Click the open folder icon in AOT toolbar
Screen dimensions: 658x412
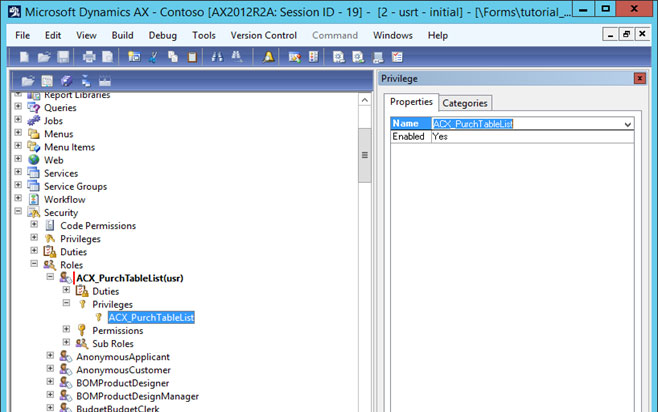tap(28, 80)
